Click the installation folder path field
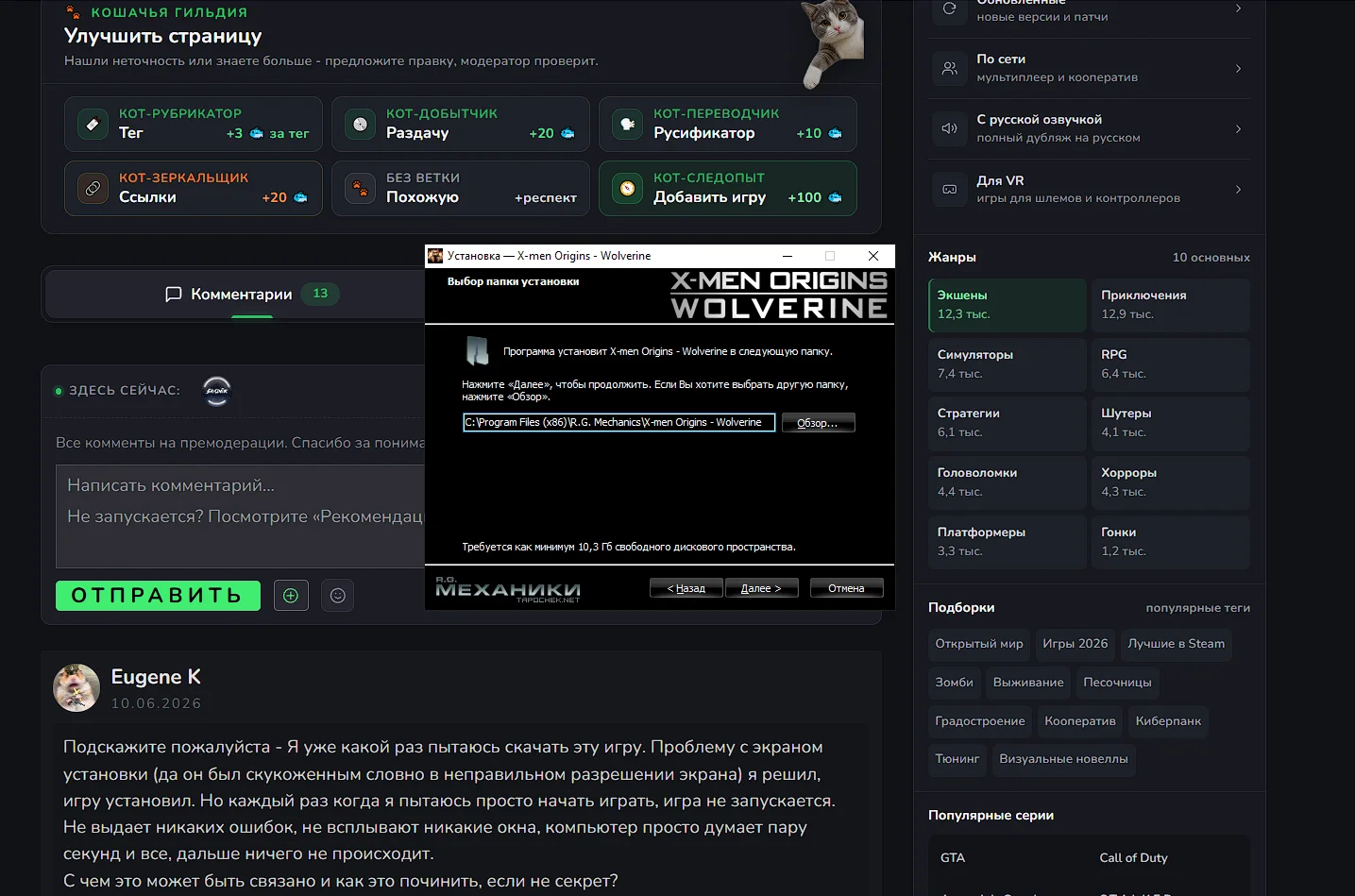1355x896 pixels. 619,423
